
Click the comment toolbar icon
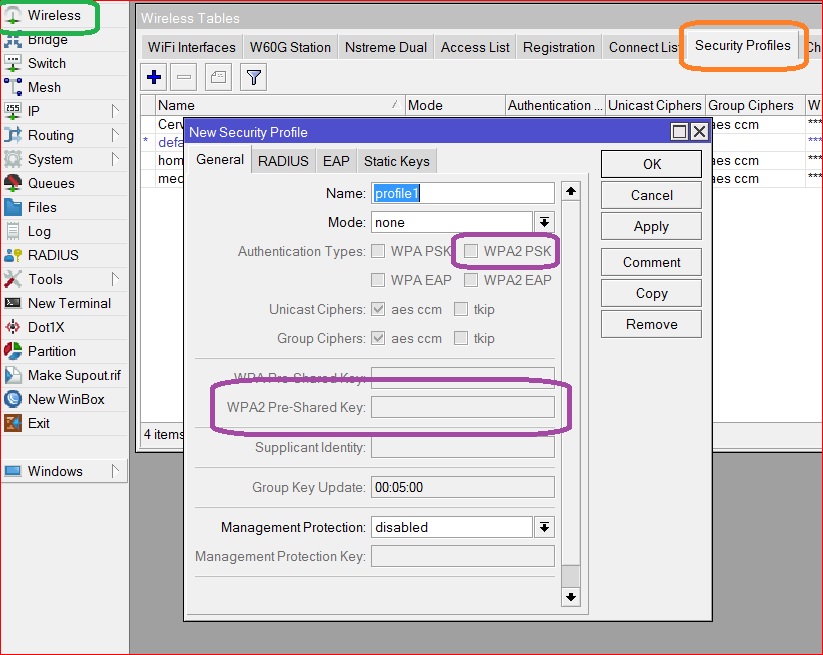click(x=218, y=78)
